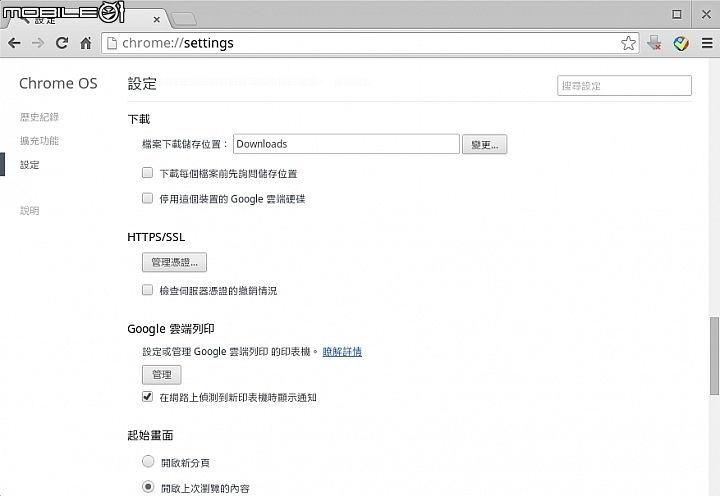This screenshot has width=720, height=496.
Task: Uncheck 在網路上偵測到新印表機時顯示通知
Action: coord(147,396)
